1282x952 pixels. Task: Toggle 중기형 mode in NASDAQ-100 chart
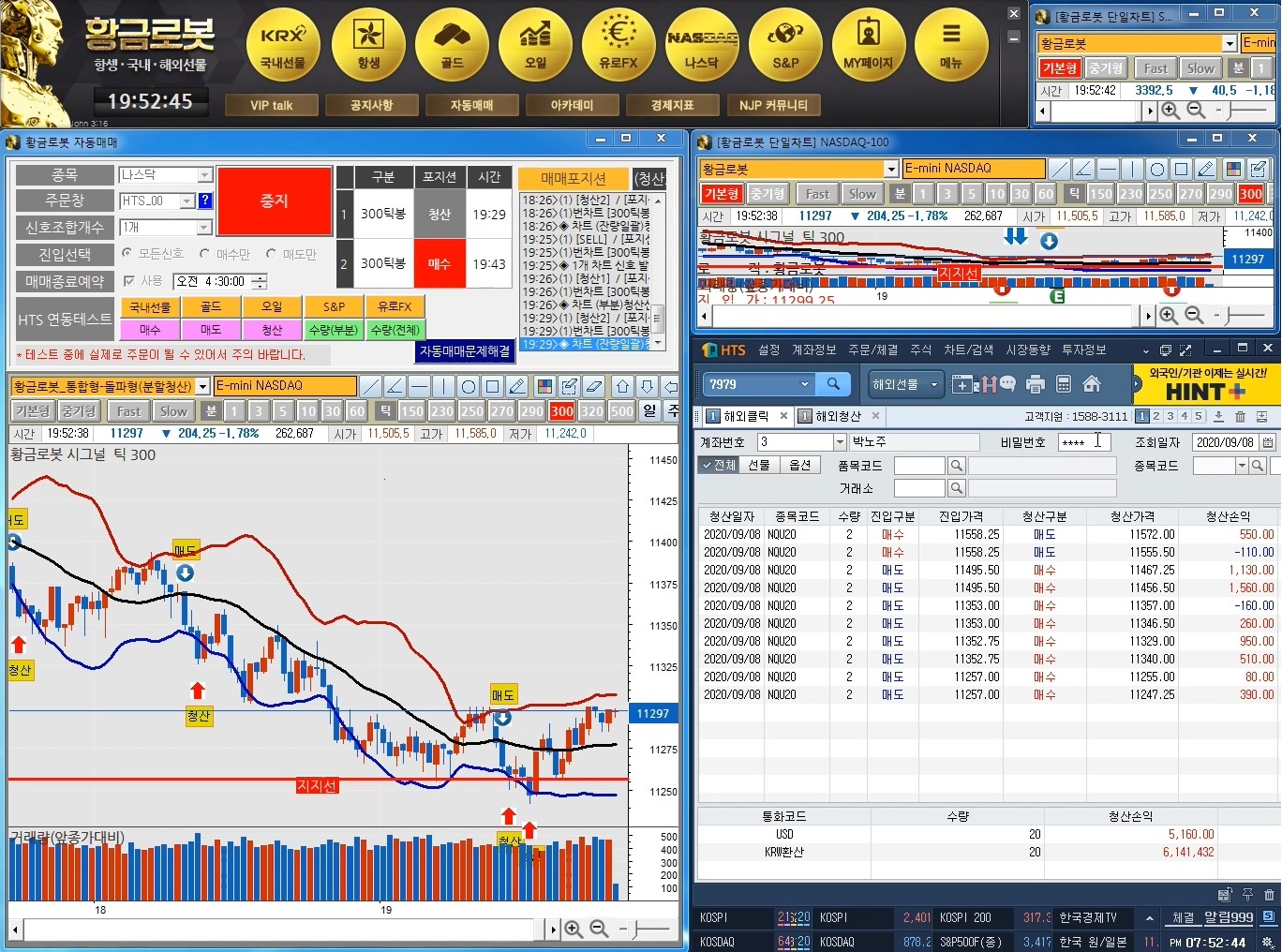pos(768,194)
